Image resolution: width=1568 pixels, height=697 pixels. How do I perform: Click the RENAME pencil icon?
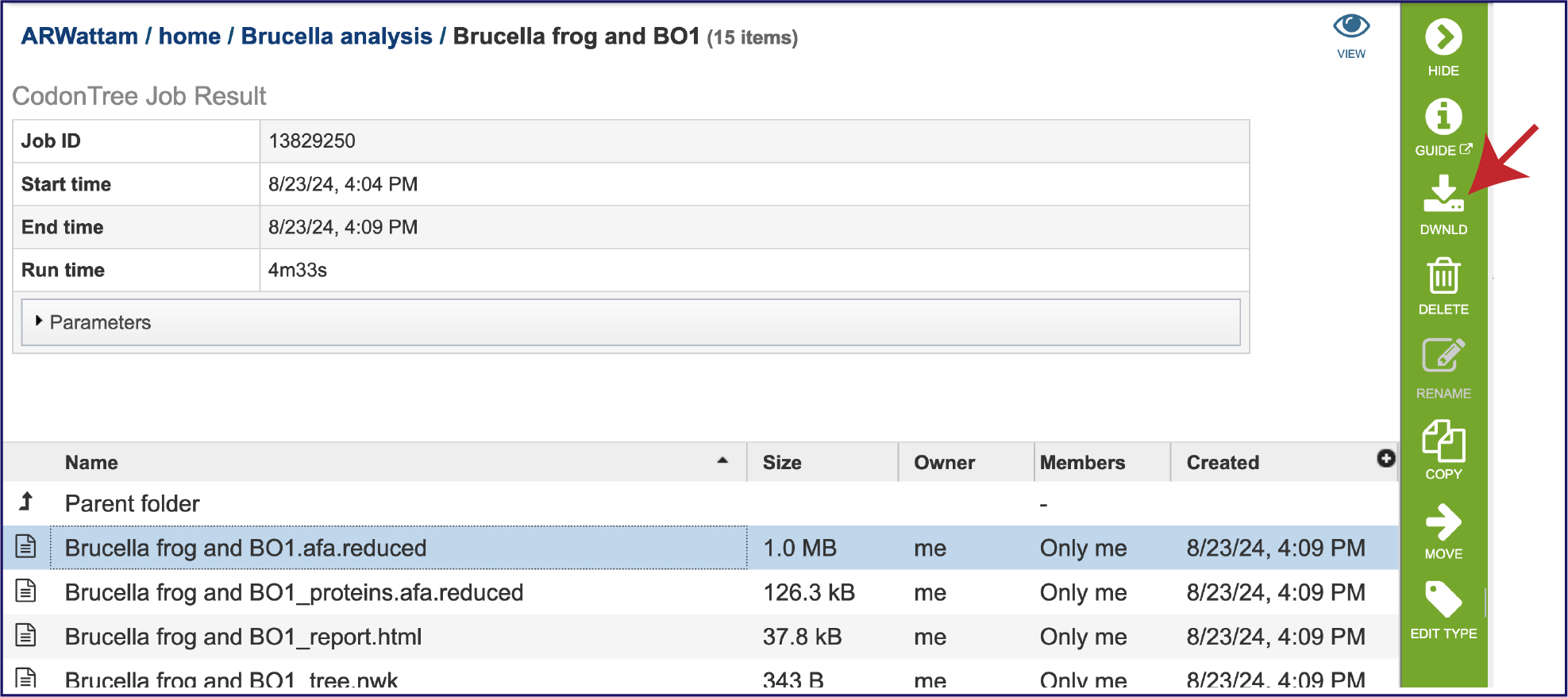(1443, 356)
